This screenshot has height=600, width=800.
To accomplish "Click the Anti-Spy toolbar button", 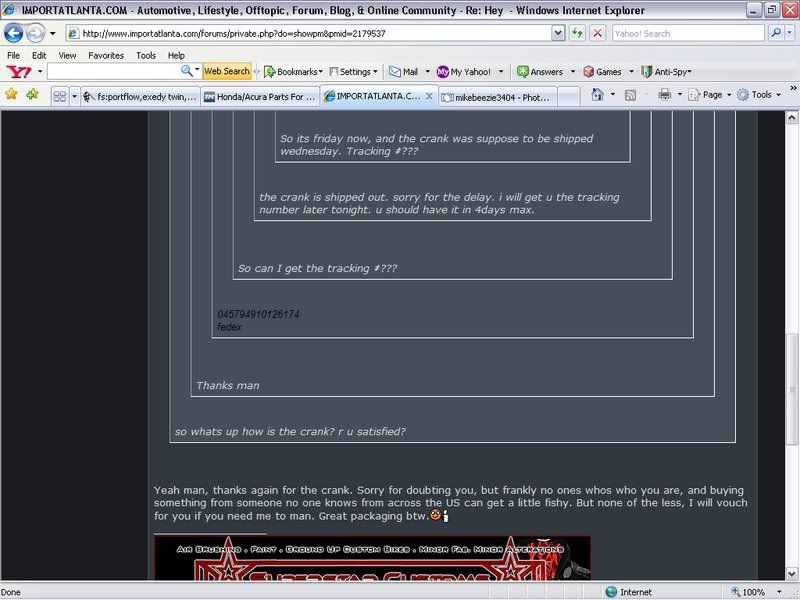I will [665, 72].
